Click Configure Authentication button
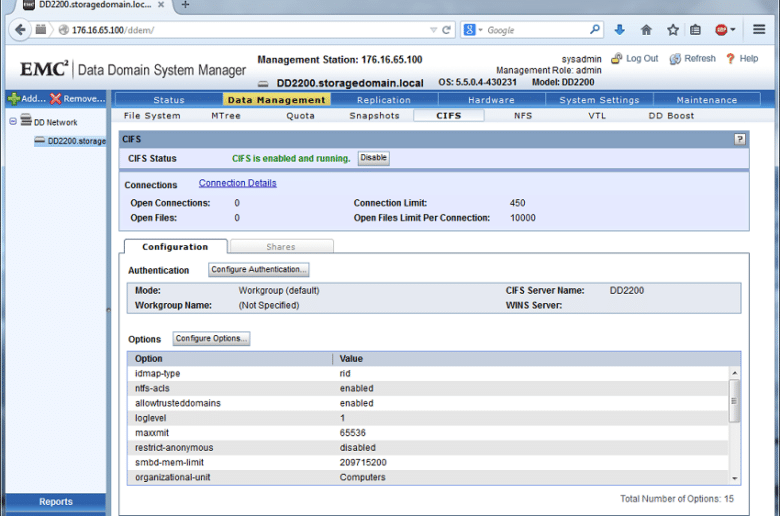Image resolution: width=780 pixels, height=516 pixels. tap(259, 270)
